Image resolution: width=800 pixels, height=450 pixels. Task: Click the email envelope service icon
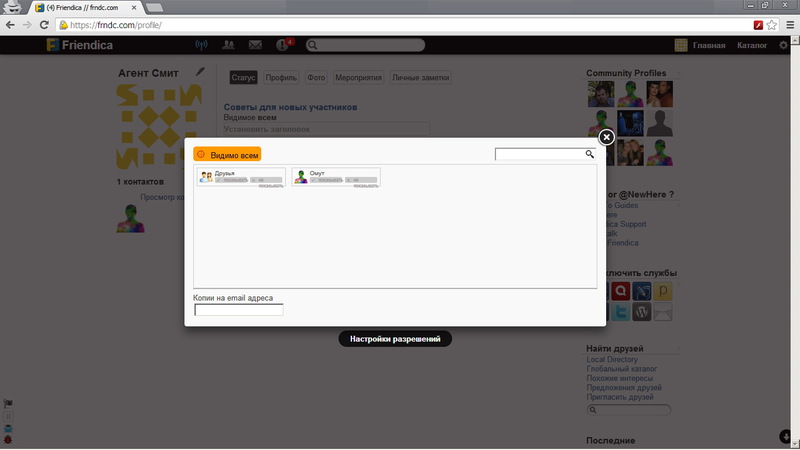coord(663,312)
